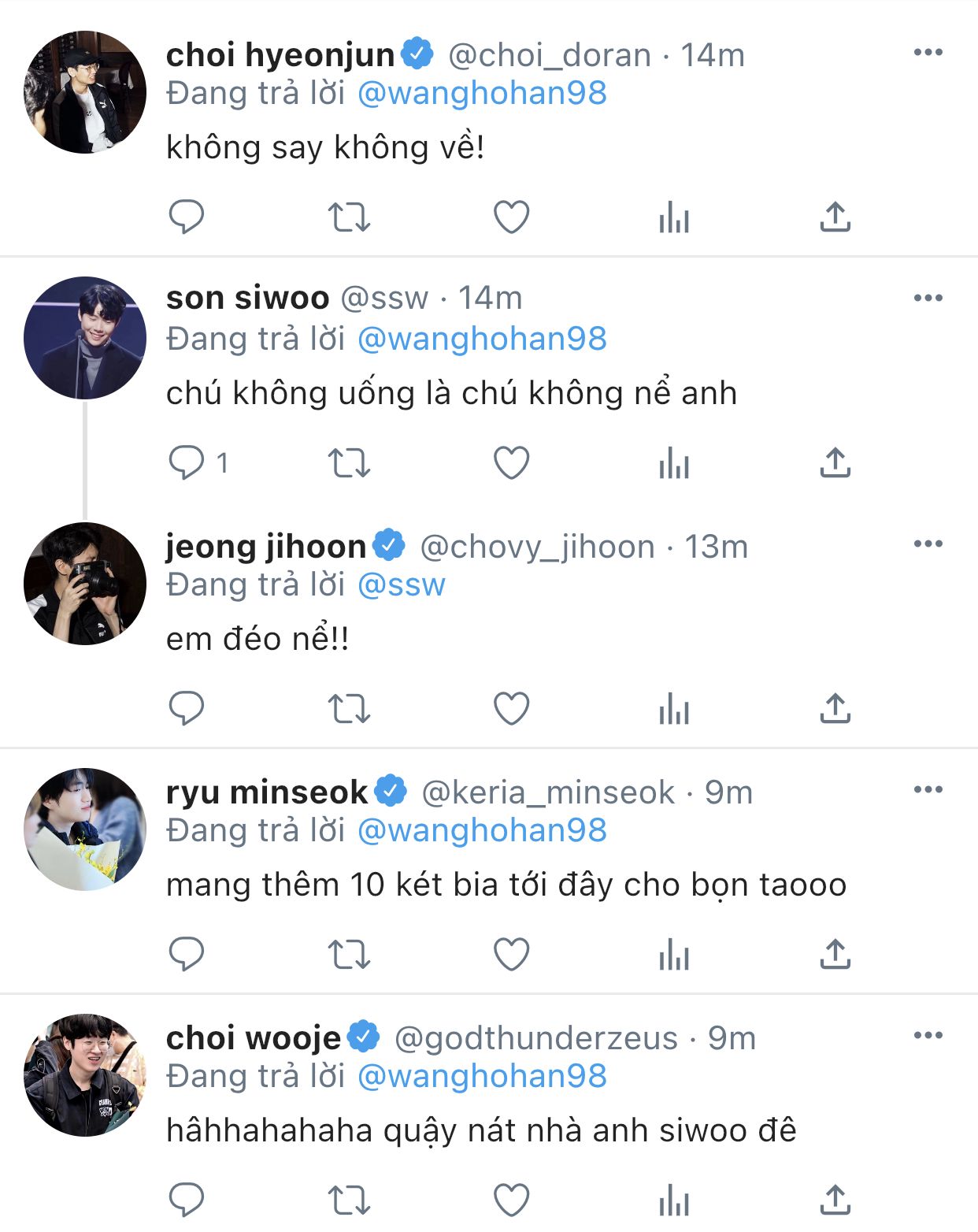Share ryu minseok's tweet
This screenshot has height=1232, width=978.
[835, 954]
